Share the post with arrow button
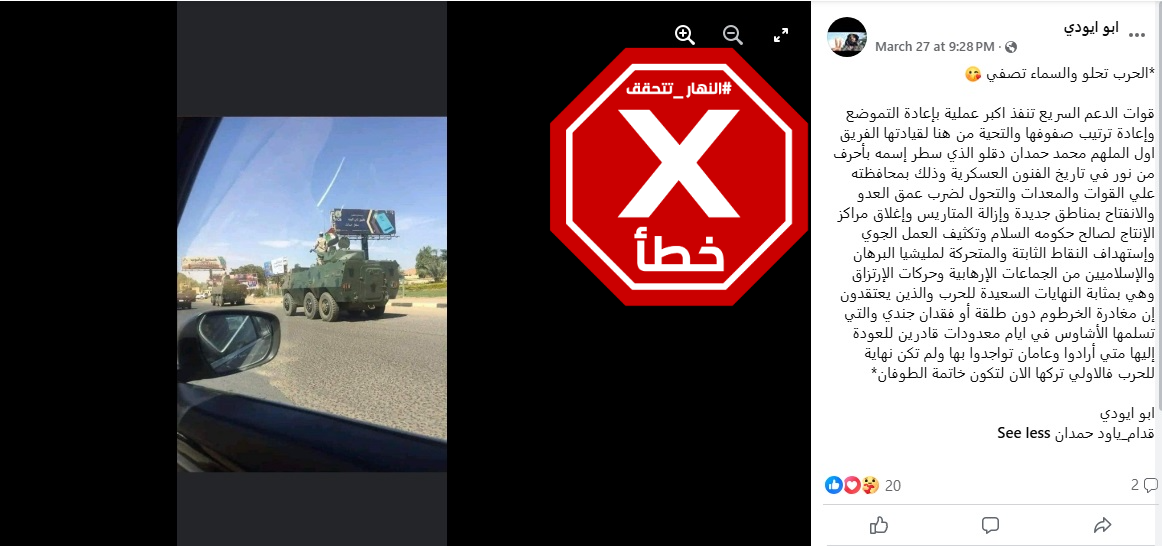The image size is (1162, 546). tap(1102, 525)
